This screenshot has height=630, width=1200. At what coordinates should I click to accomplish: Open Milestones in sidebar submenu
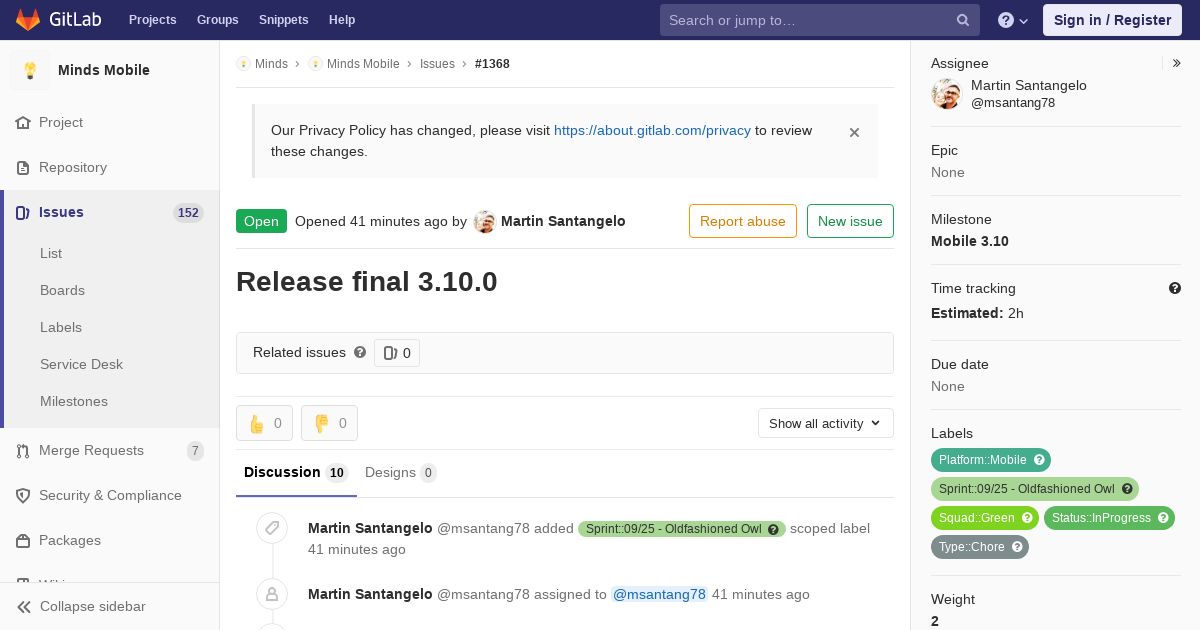[x=74, y=401]
